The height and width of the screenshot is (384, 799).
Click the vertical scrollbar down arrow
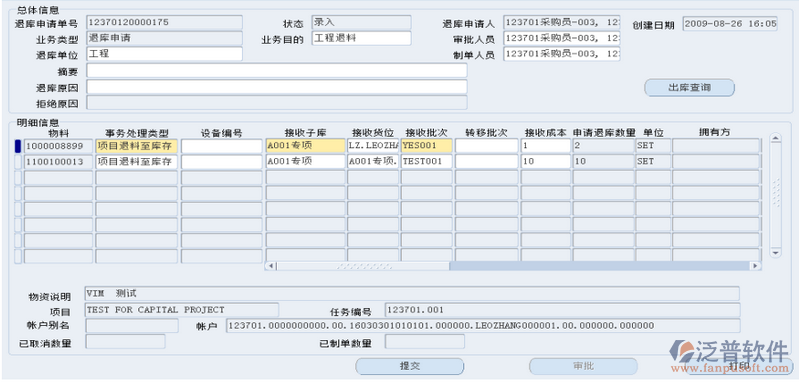click(x=776, y=253)
